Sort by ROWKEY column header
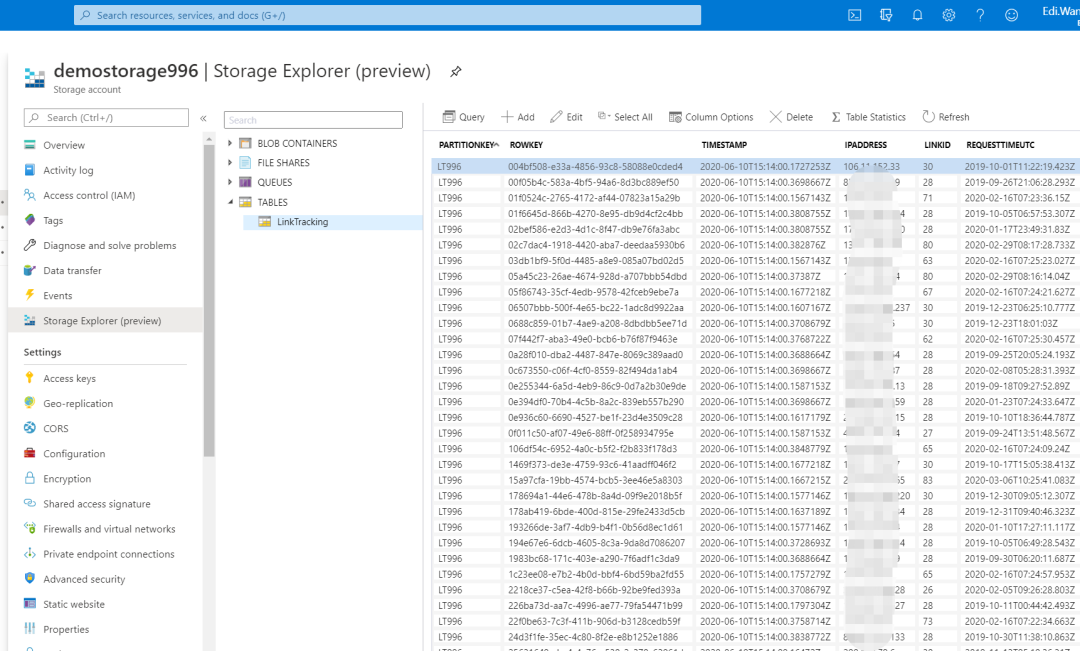1080x651 pixels. pos(526,145)
